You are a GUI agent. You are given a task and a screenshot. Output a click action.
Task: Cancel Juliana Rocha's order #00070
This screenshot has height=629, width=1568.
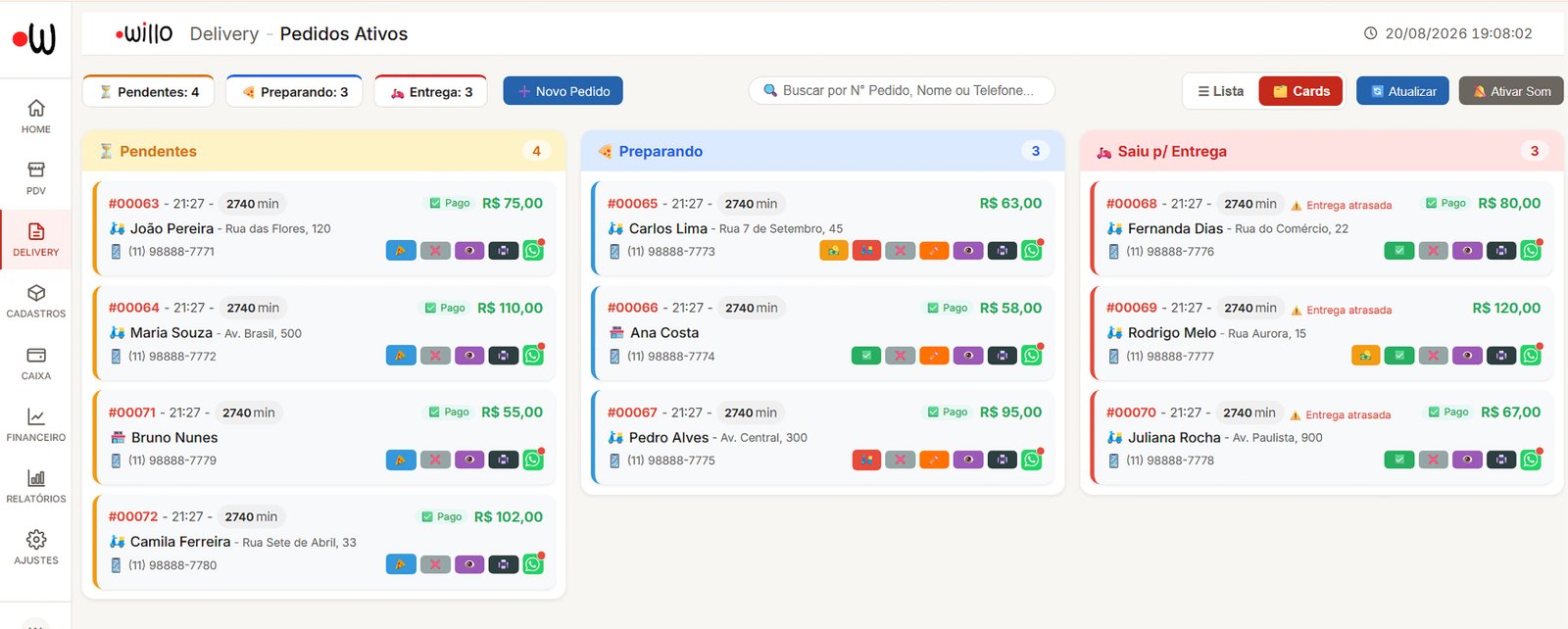(x=1433, y=460)
